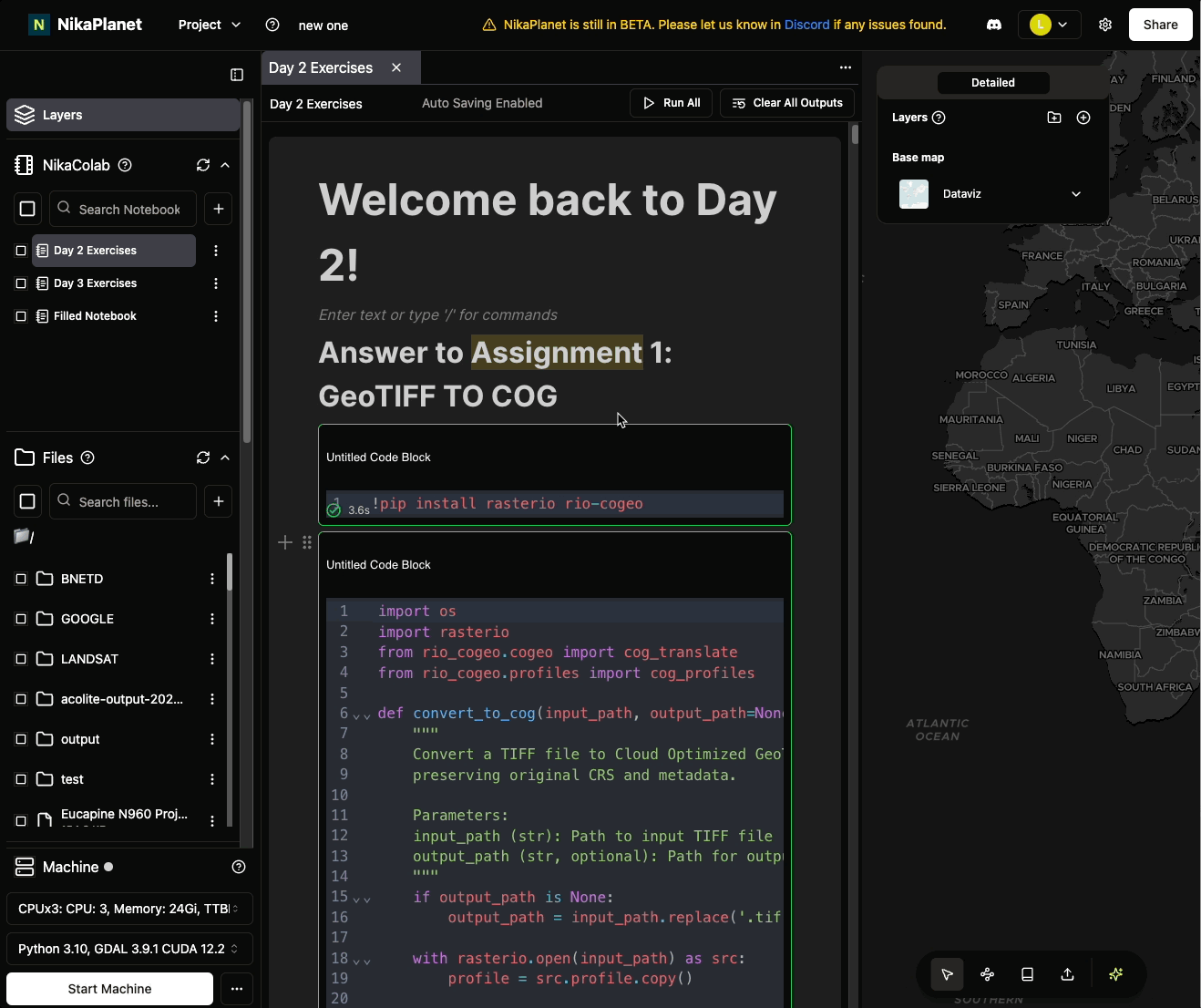Click the Layers stack icon in sidebar
The width and height of the screenshot is (1201, 1008).
click(26, 115)
